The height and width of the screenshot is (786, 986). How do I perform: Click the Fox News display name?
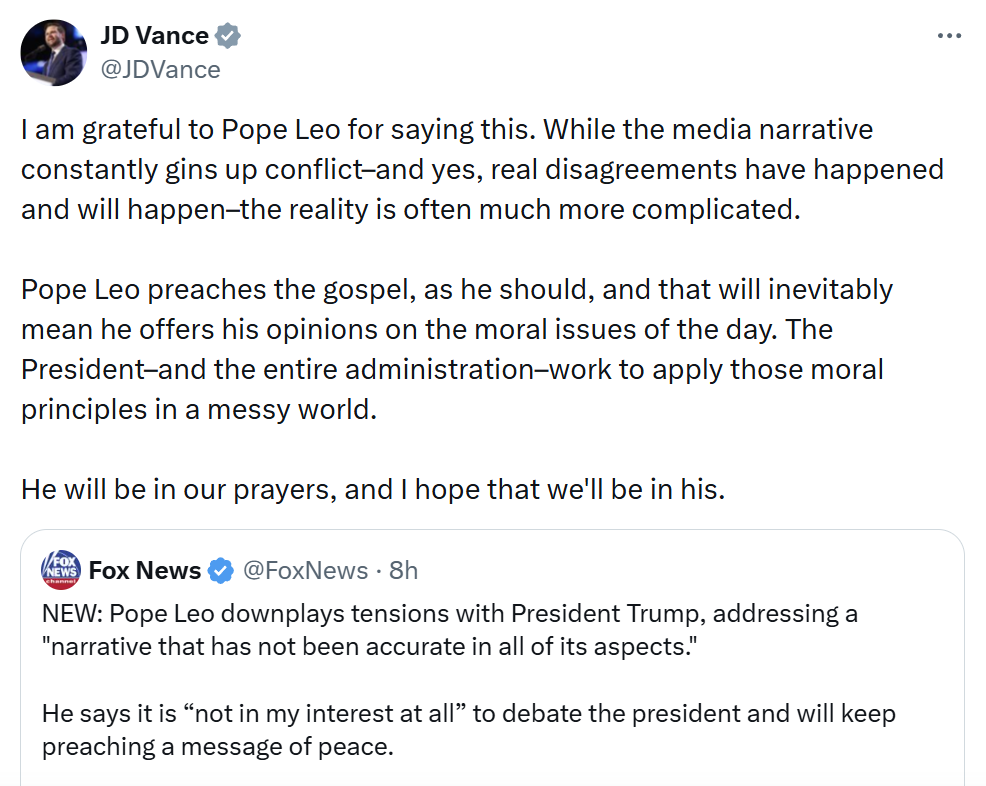[145, 570]
